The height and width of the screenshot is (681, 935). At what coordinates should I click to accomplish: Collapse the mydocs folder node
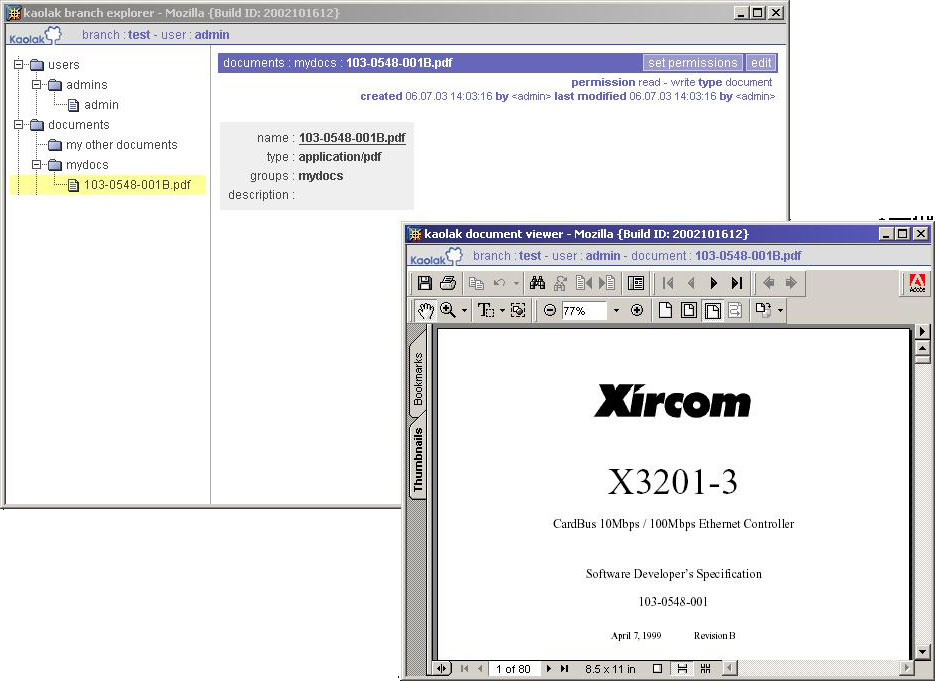(37, 165)
